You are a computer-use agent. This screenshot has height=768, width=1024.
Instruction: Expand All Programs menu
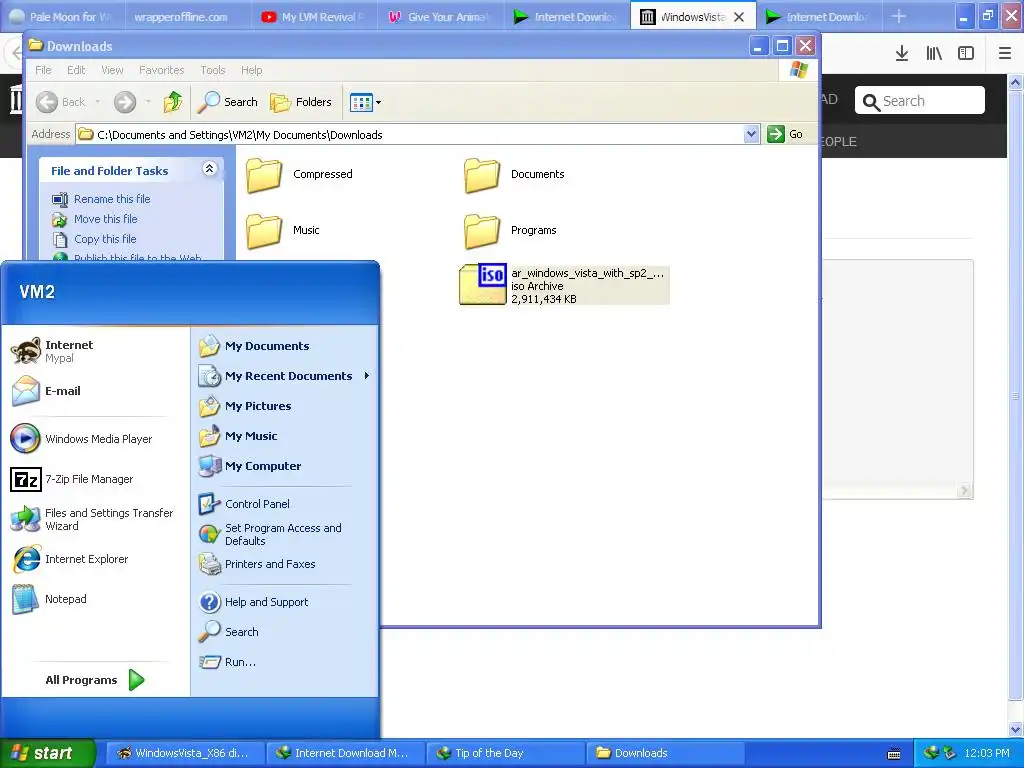tap(95, 680)
